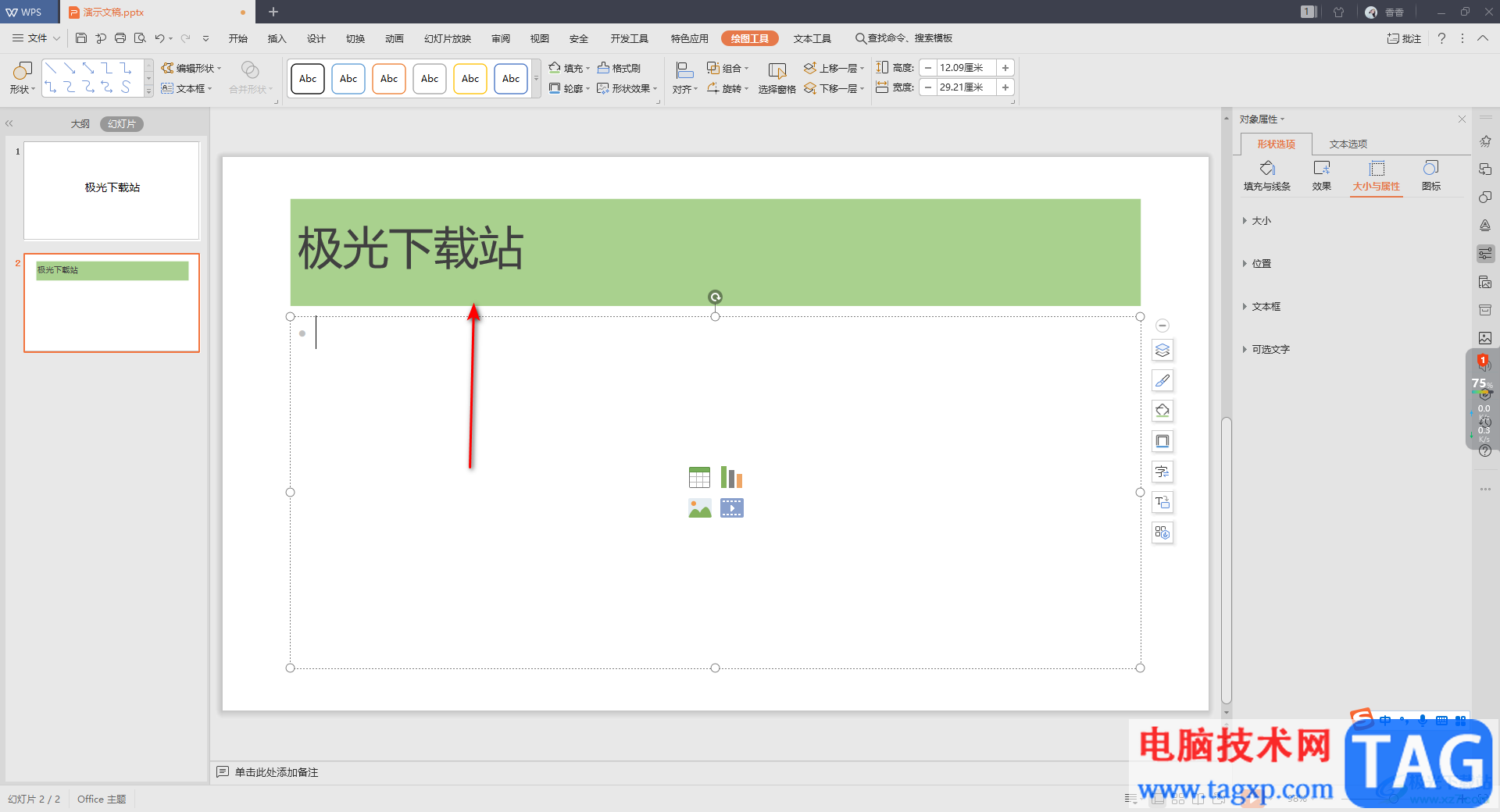The width and height of the screenshot is (1500, 812).
Task: Open the 形状效果 dropdown
Action: pyautogui.click(x=627, y=88)
